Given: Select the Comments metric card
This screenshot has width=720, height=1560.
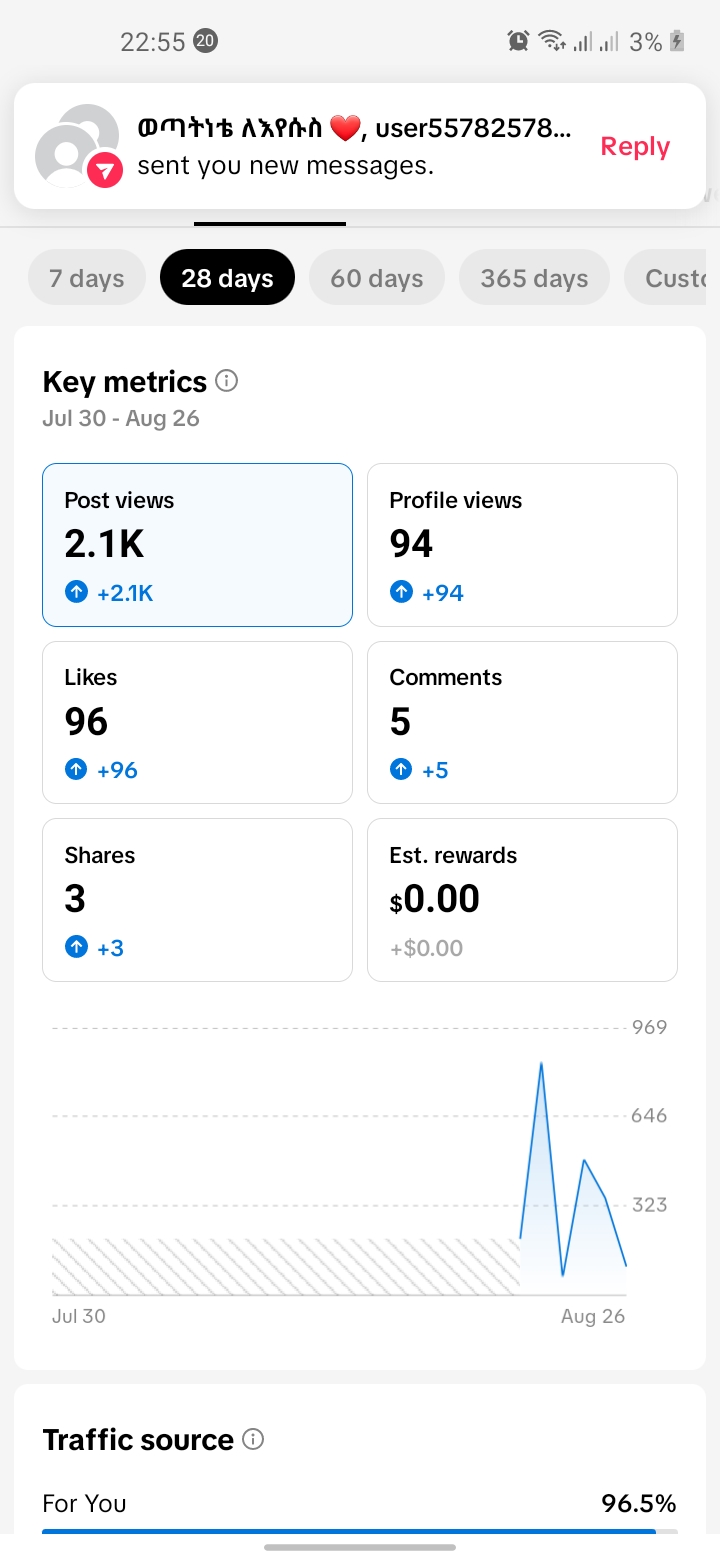Looking at the screenshot, I should (x=522, y=722).
